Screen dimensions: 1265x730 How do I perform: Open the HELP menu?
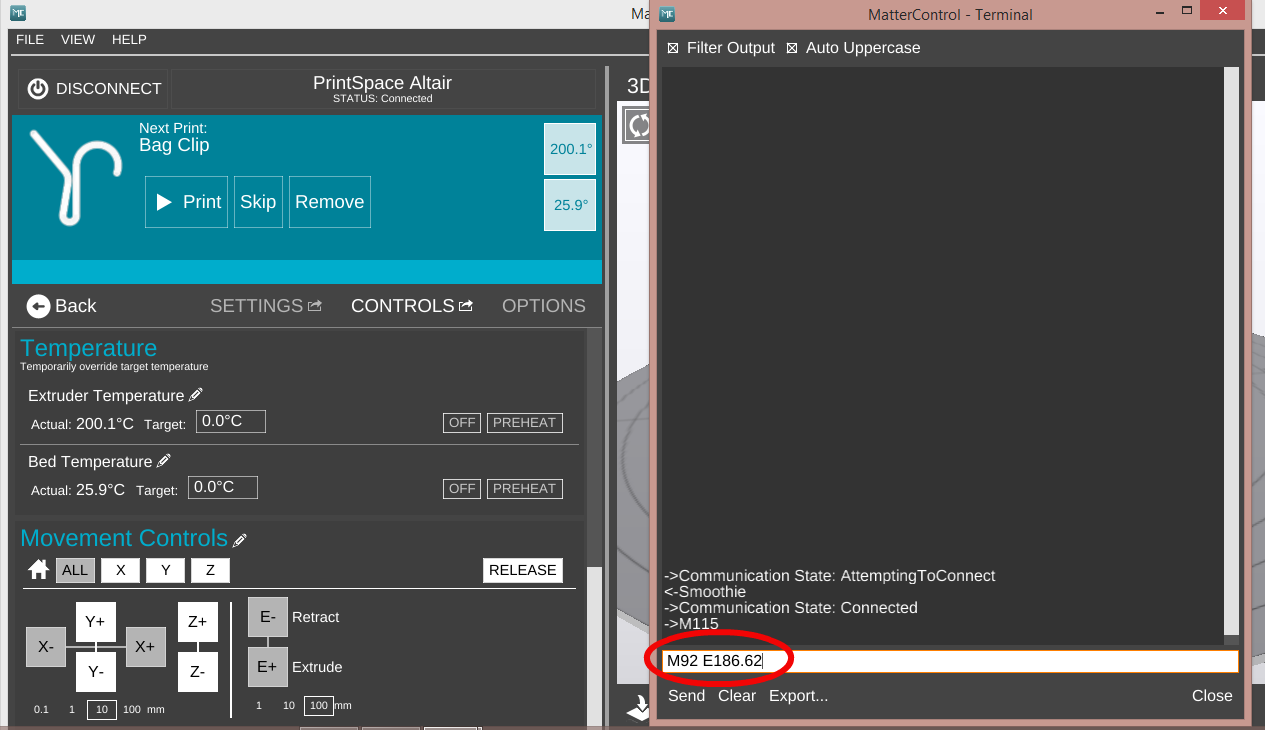tap(129, 40)
